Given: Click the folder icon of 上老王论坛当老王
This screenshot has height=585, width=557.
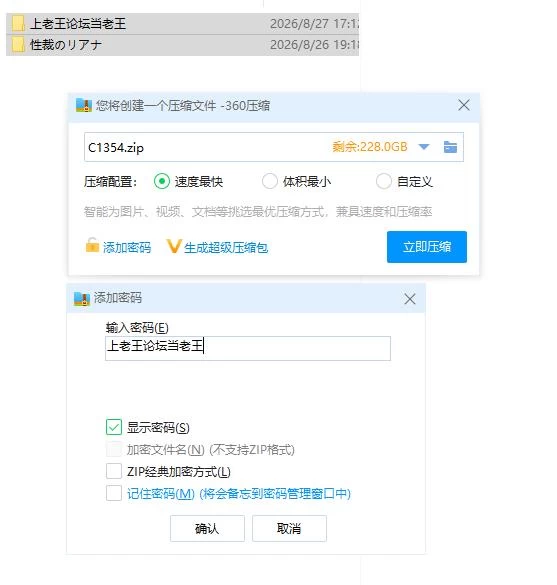Looking at the screenshot, I should click(x=18, y=24).
